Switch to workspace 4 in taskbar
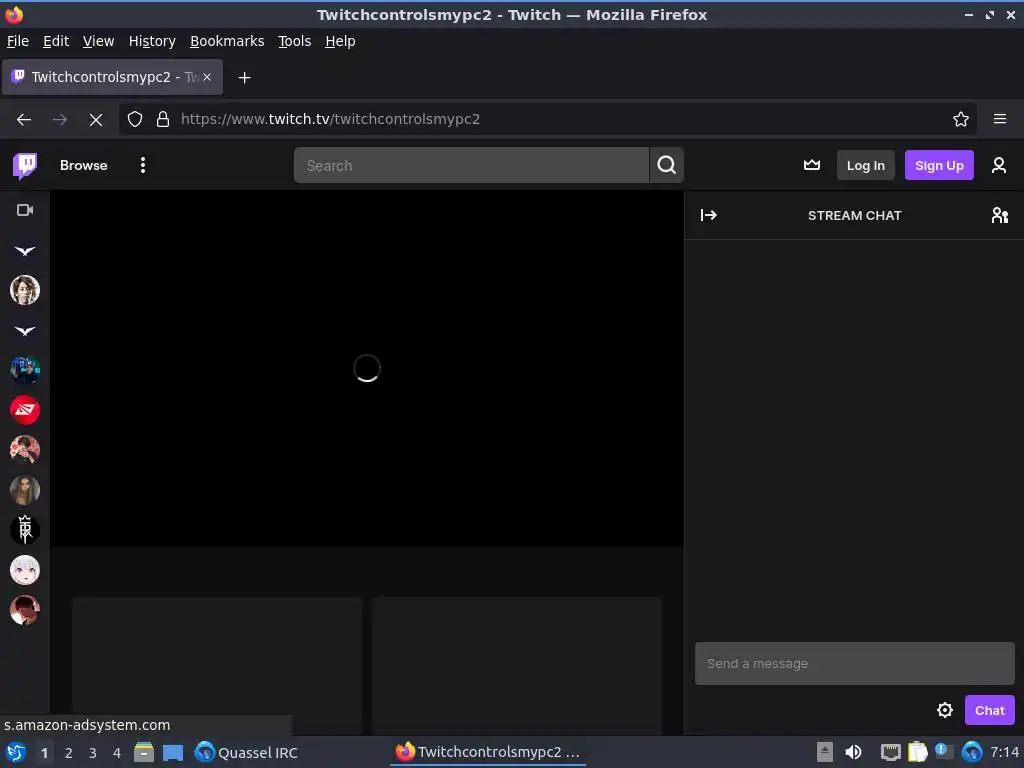 coord(117,753)
